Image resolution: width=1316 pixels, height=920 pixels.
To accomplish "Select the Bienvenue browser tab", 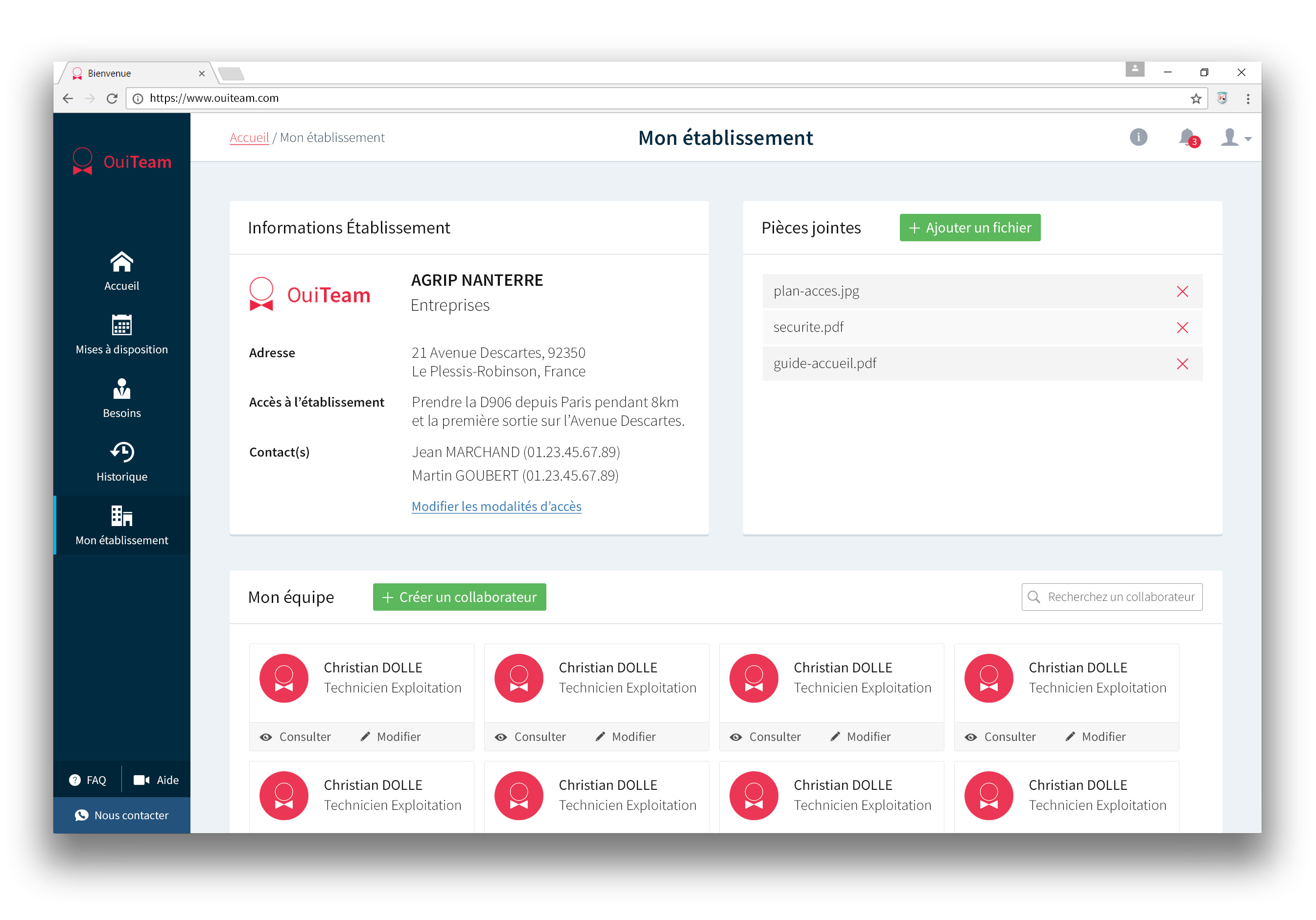I will [135, 73].
